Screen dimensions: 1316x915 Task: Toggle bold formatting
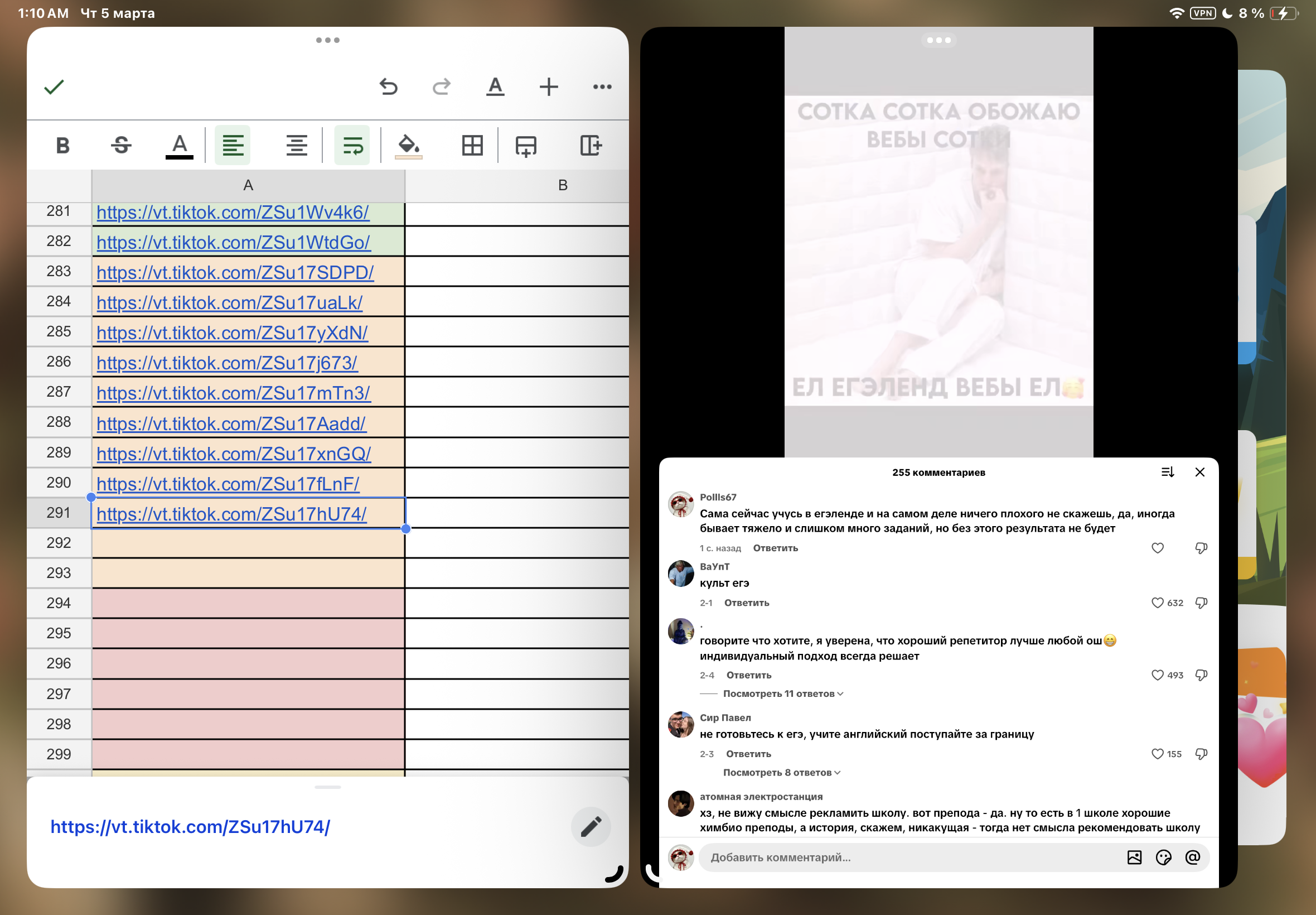pos(63,146)
